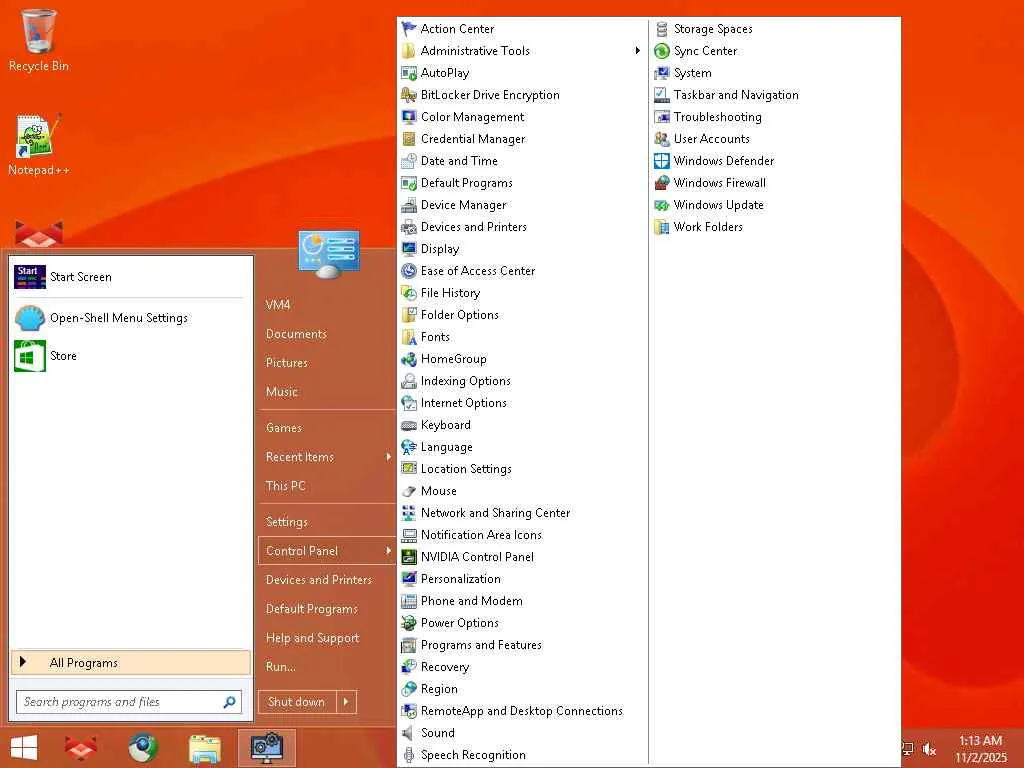Click the Date and Time icon

click(x=409, y=161)
